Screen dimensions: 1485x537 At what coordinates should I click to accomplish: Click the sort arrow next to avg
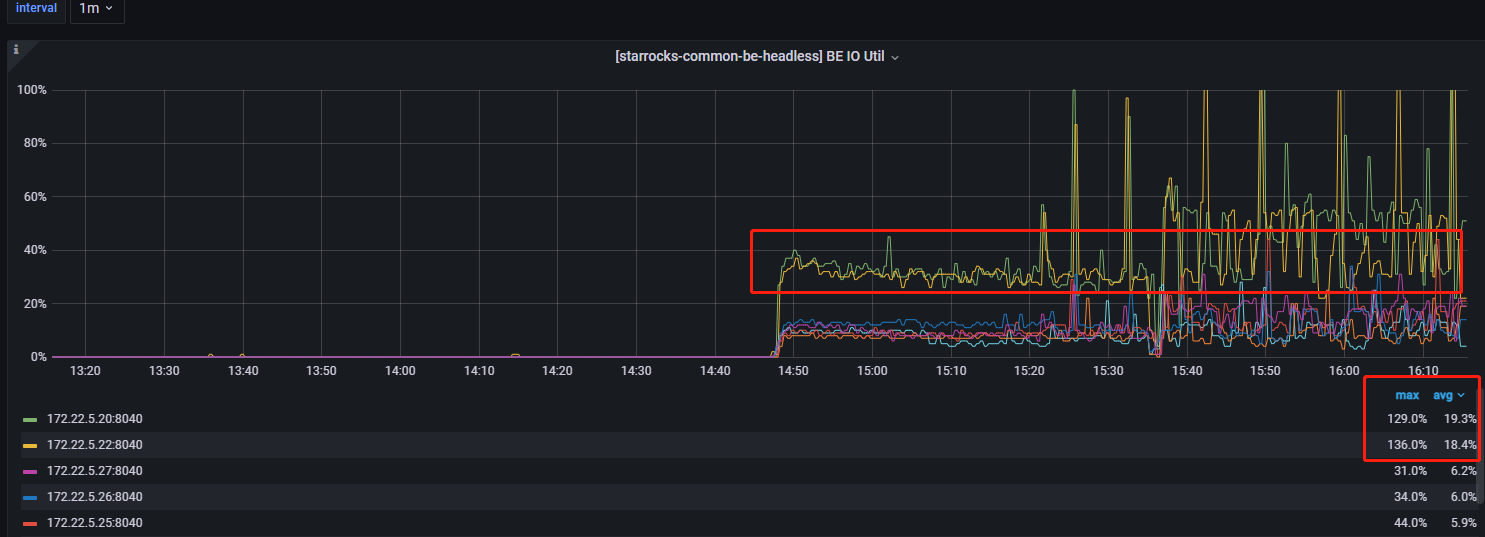point(1461,396)
